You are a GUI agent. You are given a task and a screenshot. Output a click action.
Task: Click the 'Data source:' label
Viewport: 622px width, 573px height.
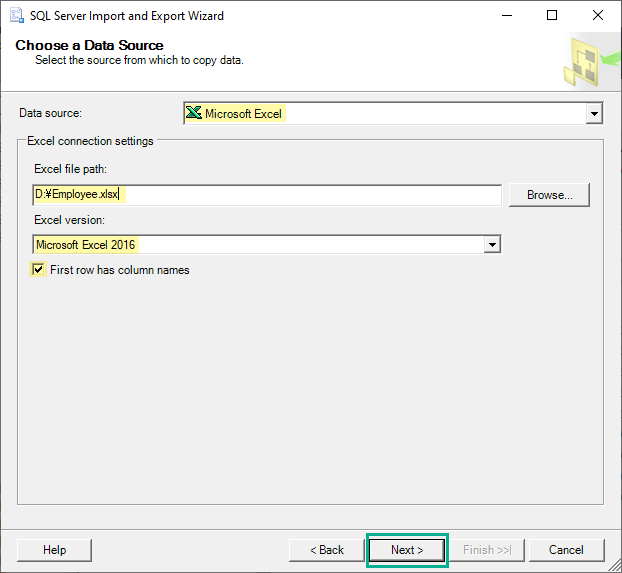pos(50,113)
